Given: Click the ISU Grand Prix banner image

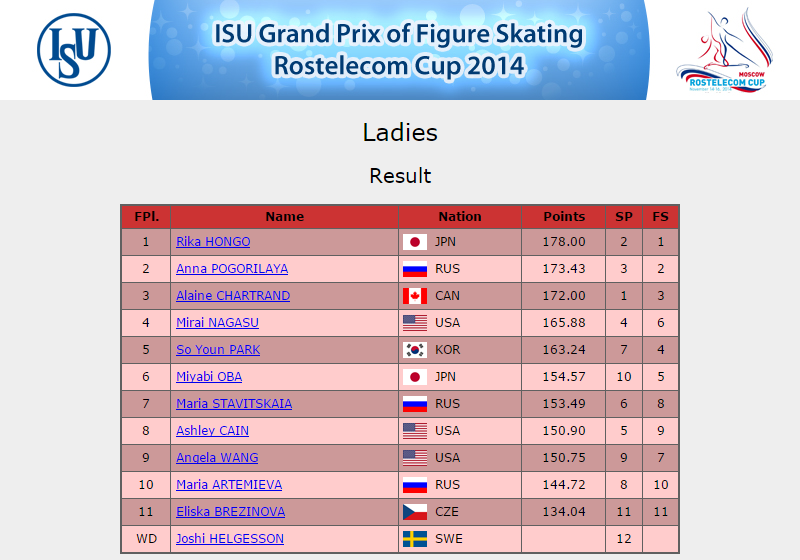Looking at the screenshot, I should pyautogui.click(x=399, y=50).
